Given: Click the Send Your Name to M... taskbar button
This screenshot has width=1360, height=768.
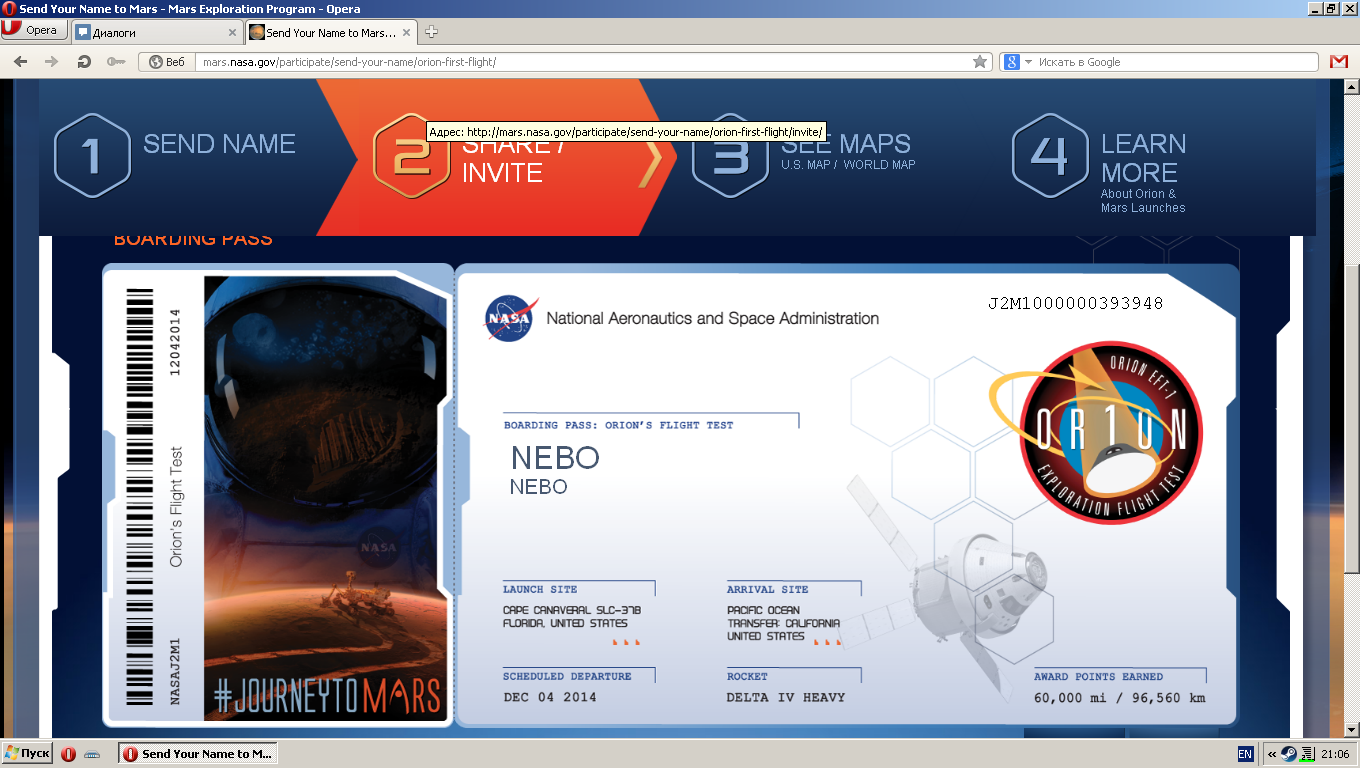Looking at the screenshot, I should pos(197,754).
